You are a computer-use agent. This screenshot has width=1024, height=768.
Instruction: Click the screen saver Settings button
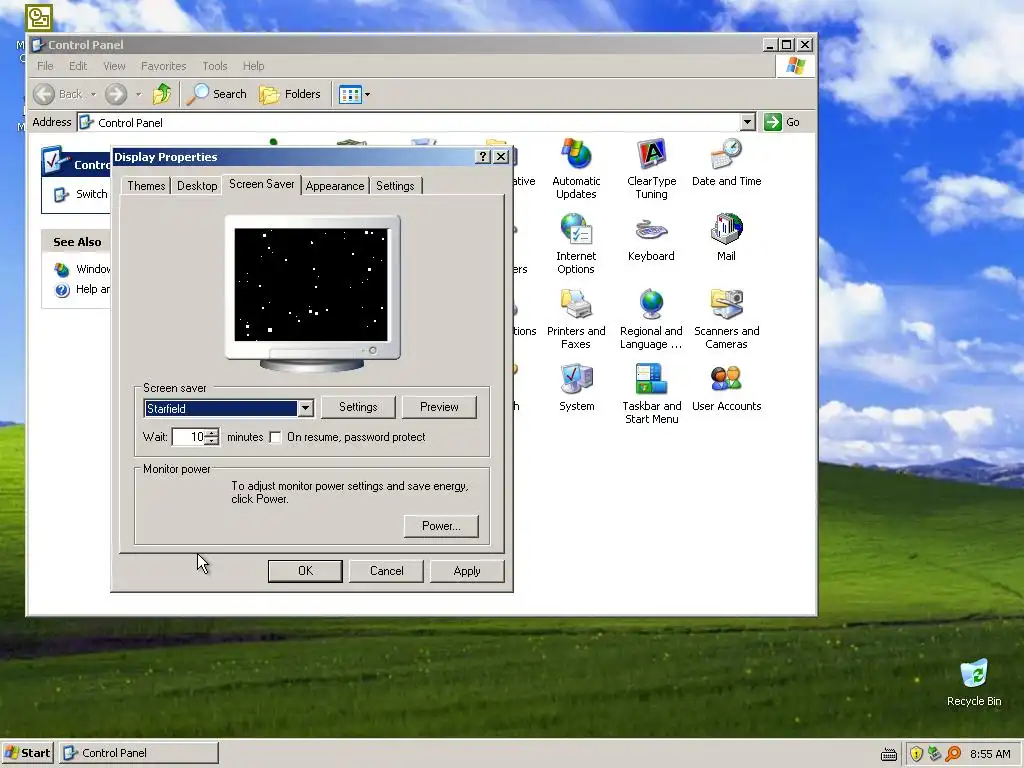pos(358,407)
